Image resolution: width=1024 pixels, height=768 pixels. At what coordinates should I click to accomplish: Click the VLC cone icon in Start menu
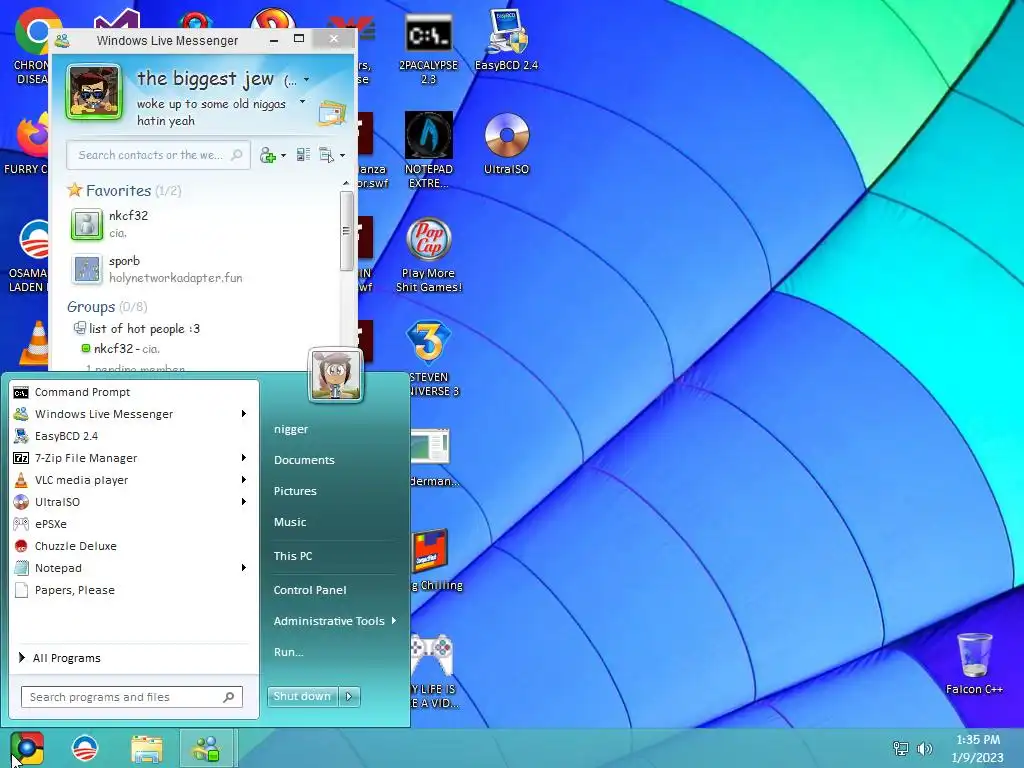point(21,480)
